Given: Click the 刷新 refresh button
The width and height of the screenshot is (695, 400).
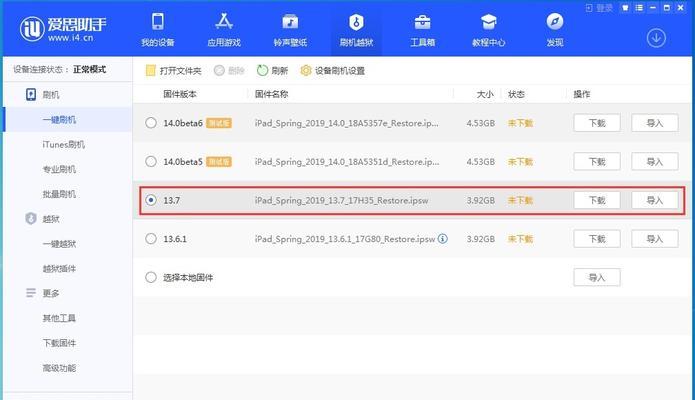Looking at the screenshot, I should 273,71.
